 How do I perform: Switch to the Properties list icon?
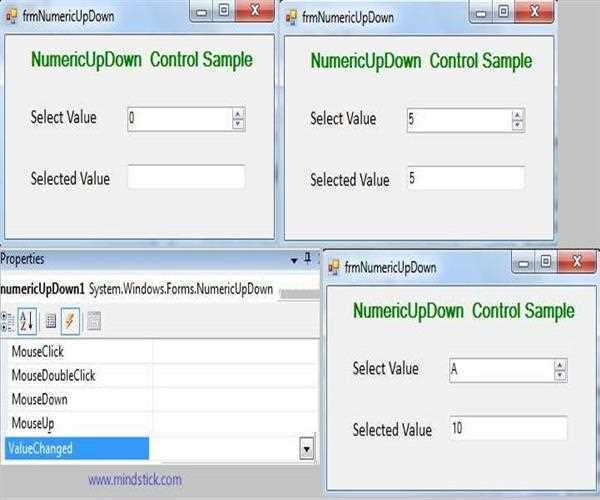[50, 321]
